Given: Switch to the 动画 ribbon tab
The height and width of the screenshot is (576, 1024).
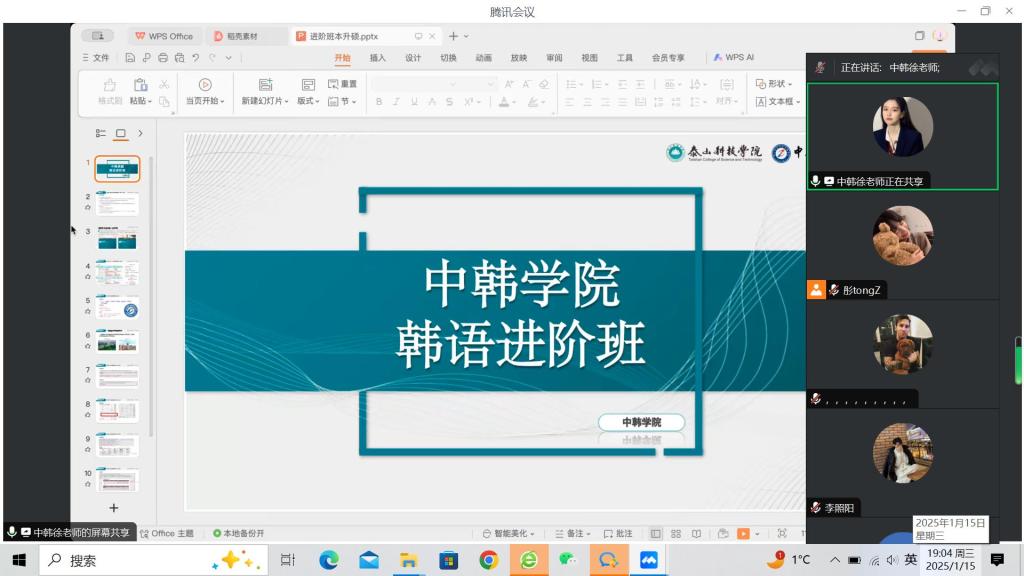Looking at the screenshot, I should [x=483, y=57].
